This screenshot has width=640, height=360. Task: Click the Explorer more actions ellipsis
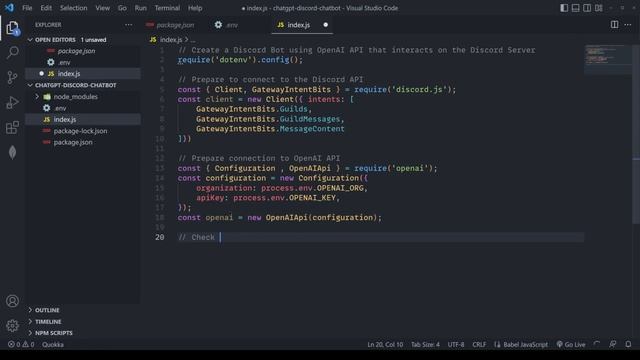pyautogui.click(x=129, y=25)
